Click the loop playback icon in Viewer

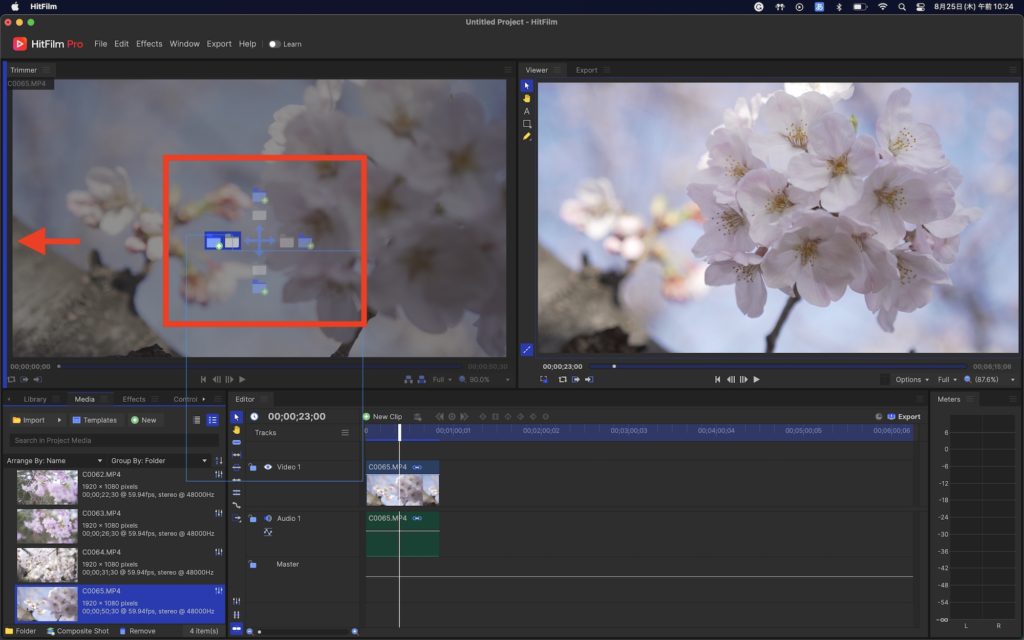click(563, 380)
